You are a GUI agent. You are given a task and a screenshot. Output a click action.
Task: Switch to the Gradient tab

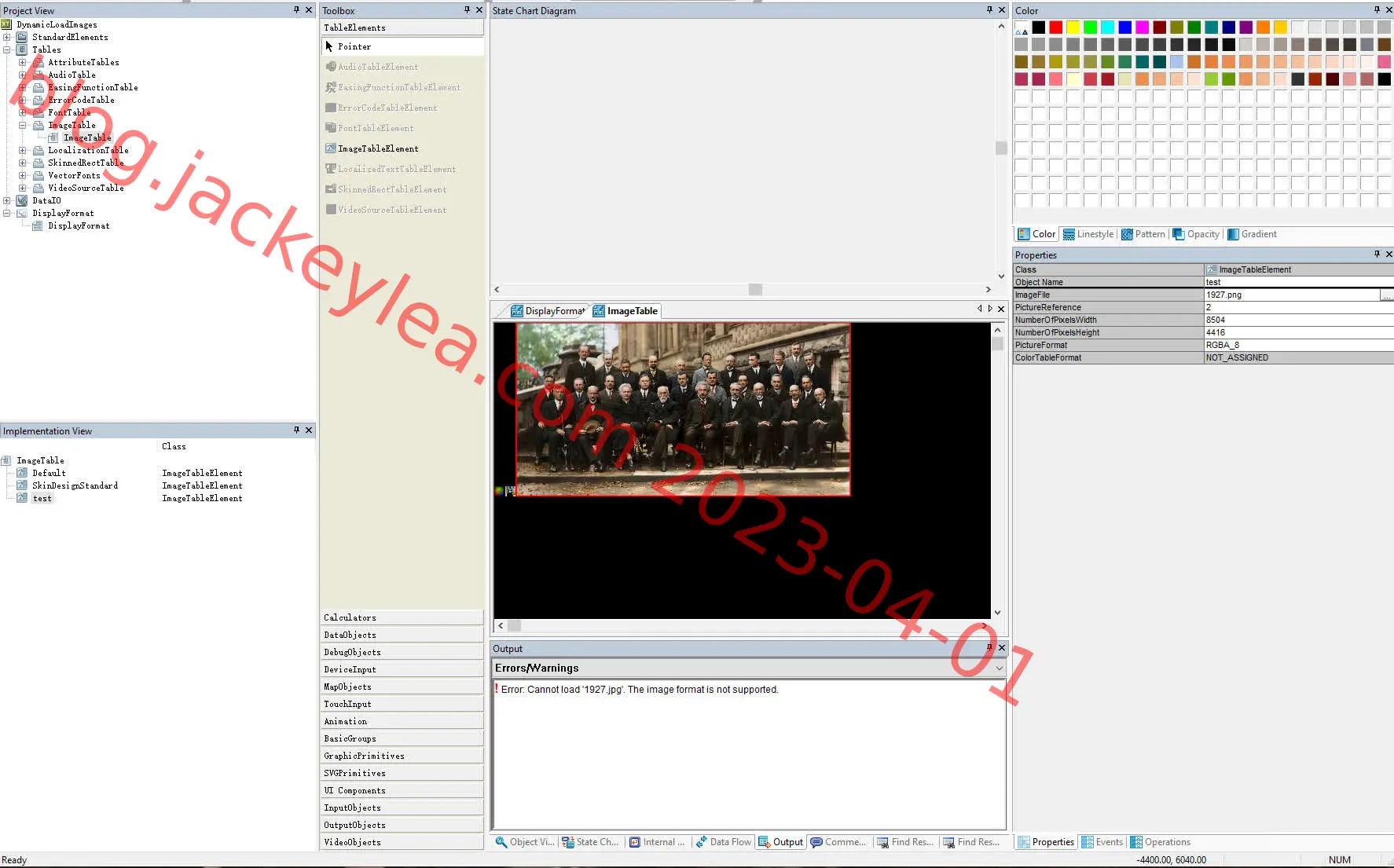(1252, 234)
